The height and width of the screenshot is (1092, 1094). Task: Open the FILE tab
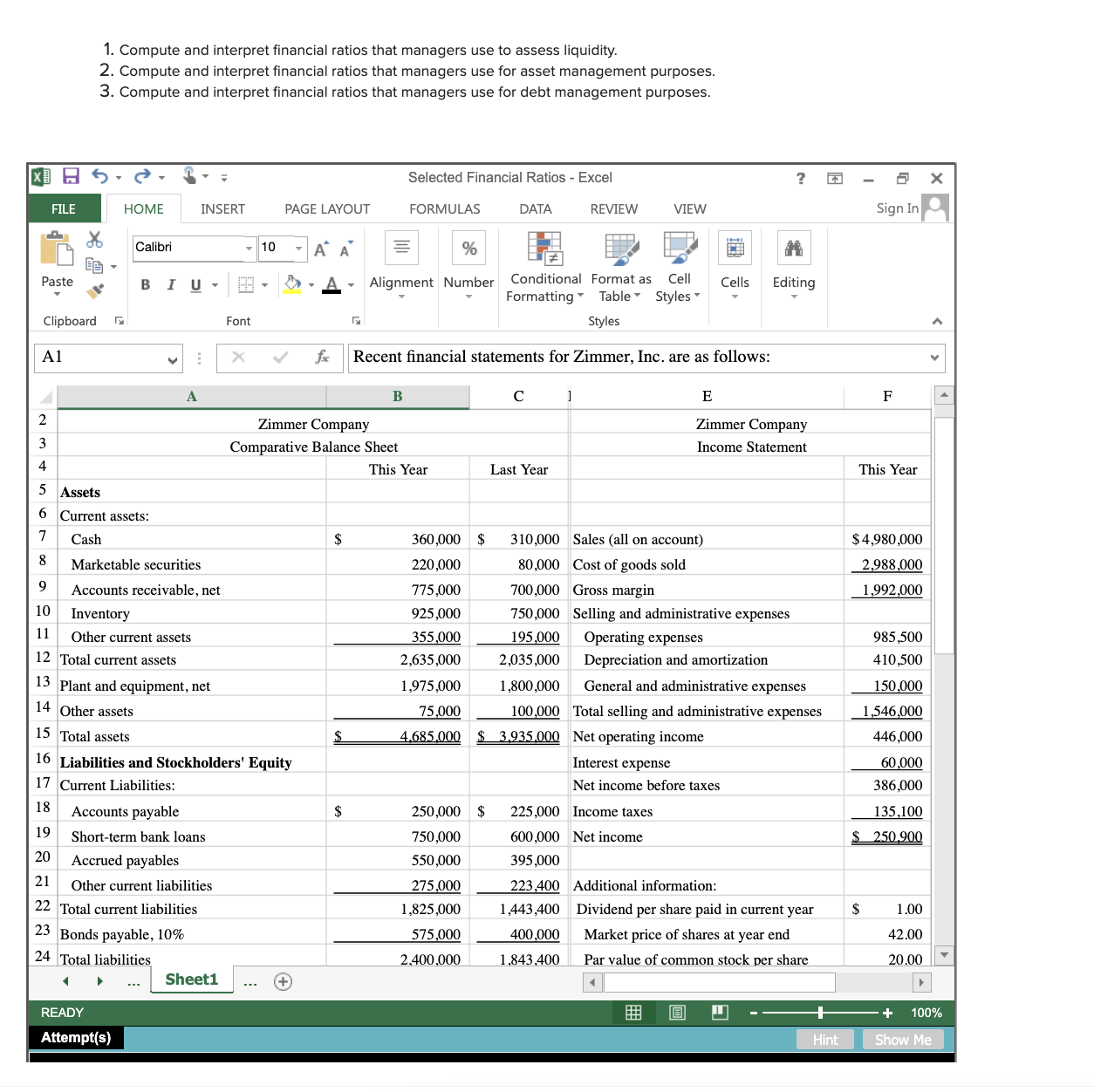click(64, 208)
